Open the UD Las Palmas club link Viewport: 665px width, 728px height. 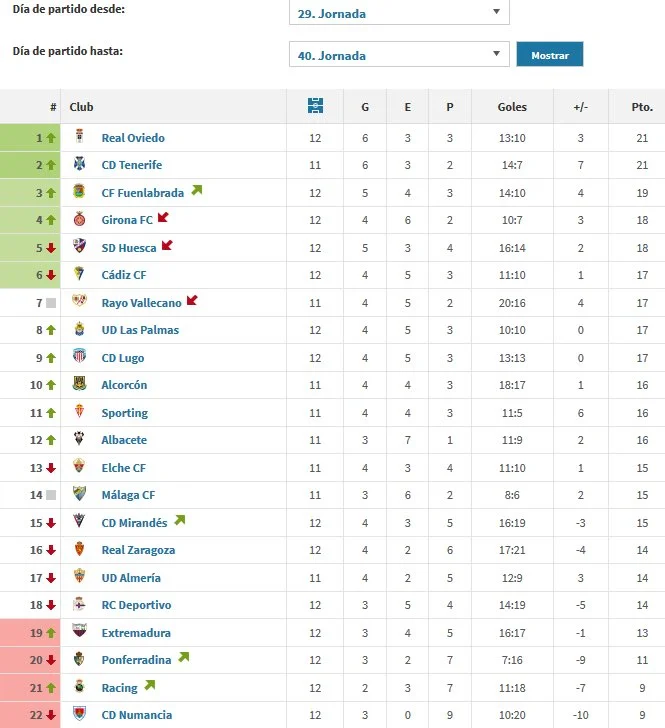pos(140,330)
